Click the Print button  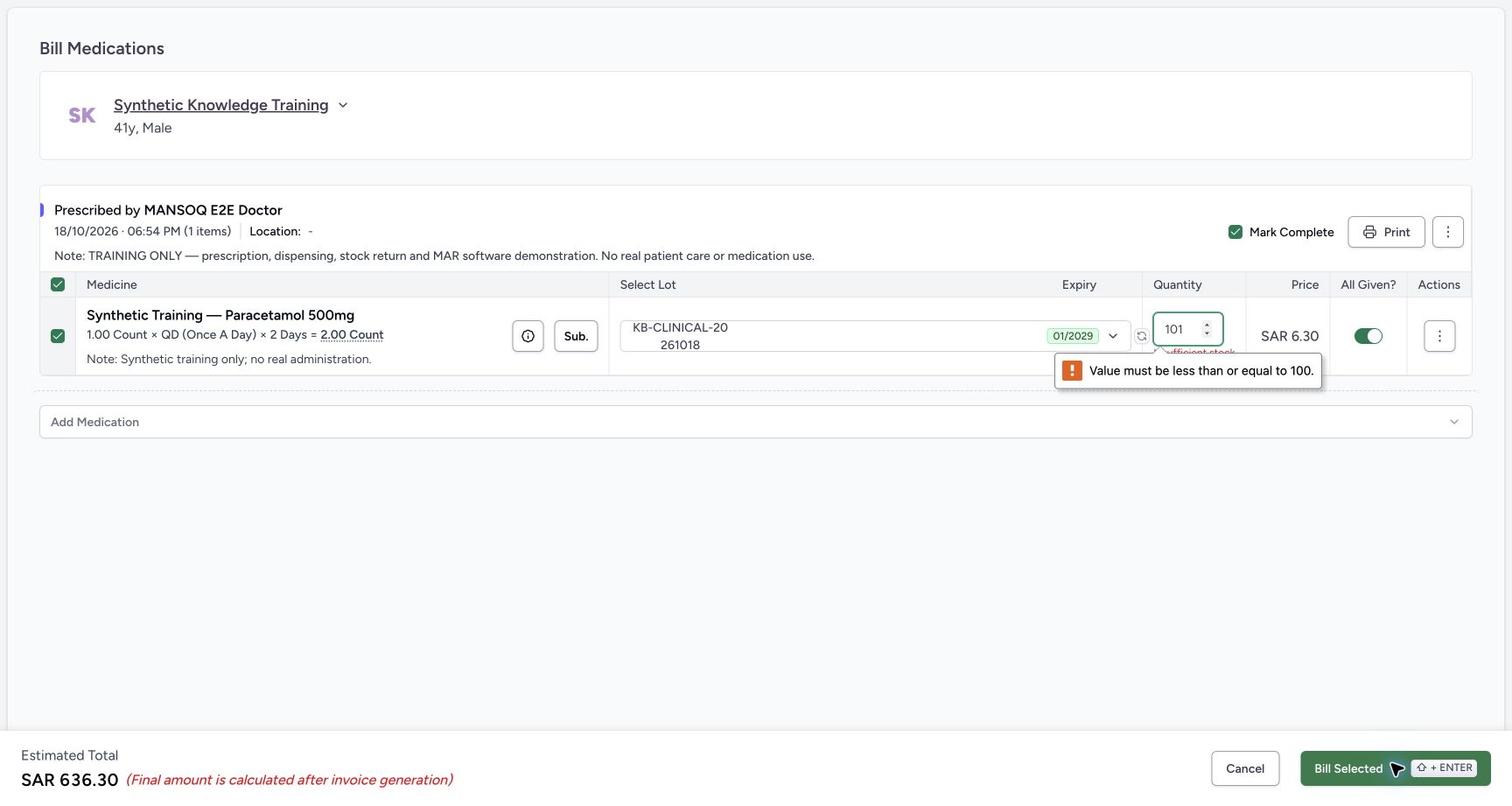[1386, 232]
